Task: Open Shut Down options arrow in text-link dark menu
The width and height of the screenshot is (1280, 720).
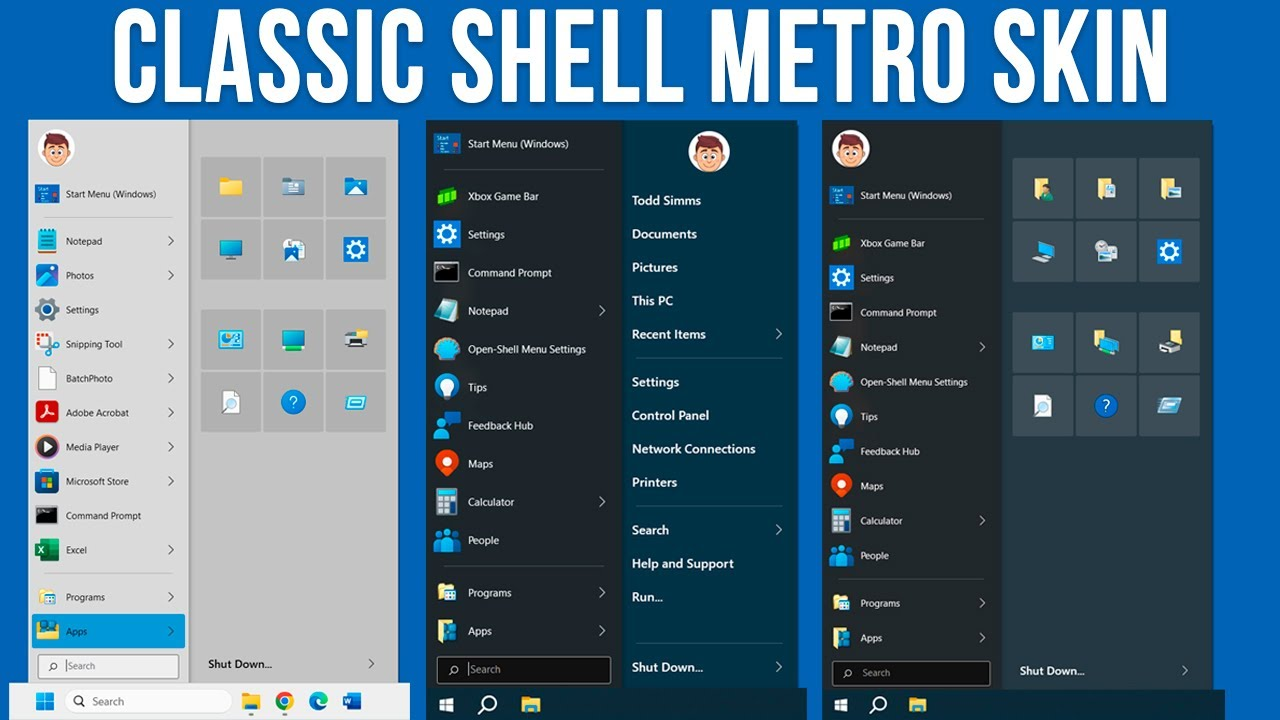Action: click(779, 667)
